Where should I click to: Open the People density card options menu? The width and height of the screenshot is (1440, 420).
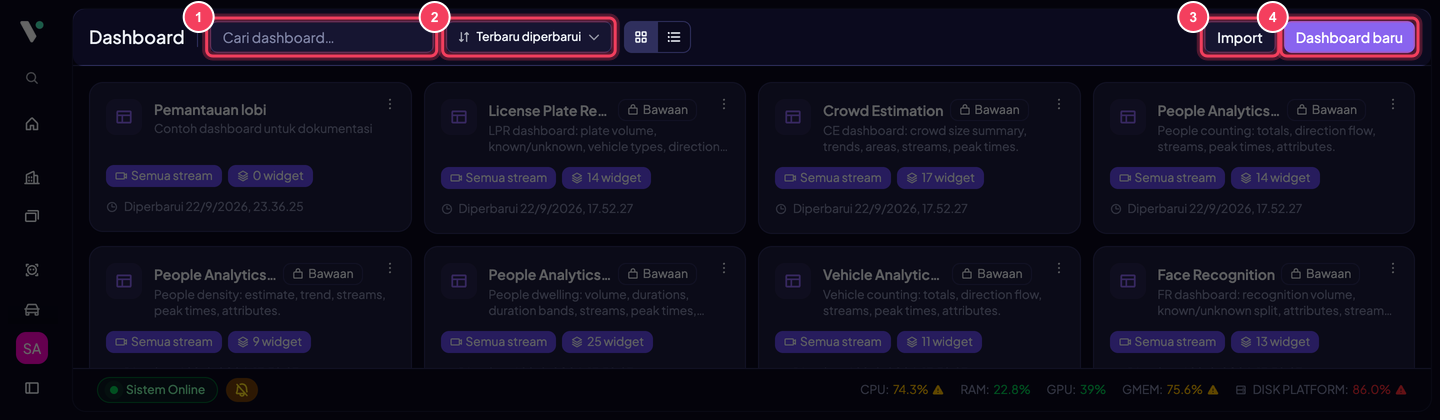pyautogui.click(x=390, y=268)
